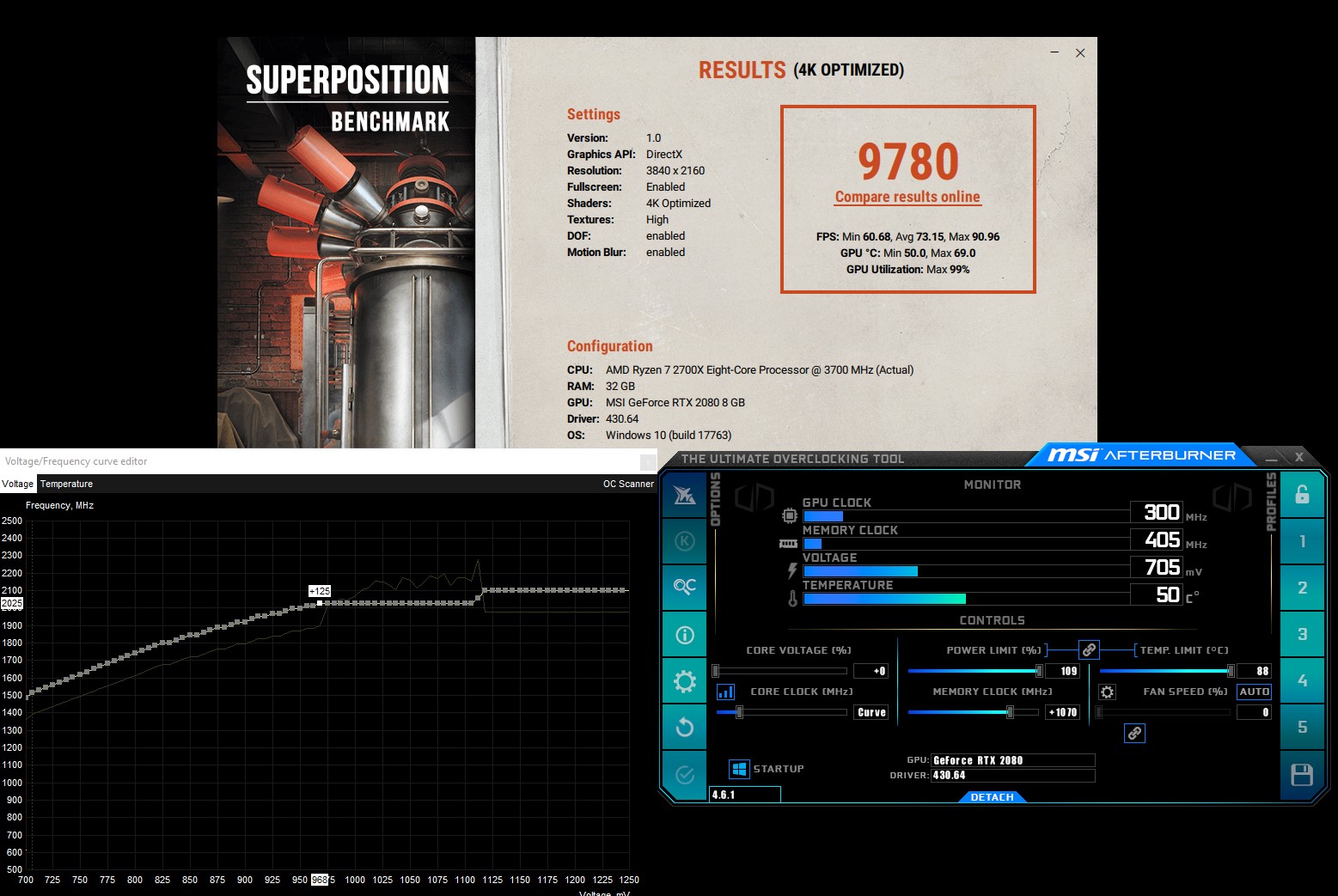Screen dimensions: 1338x896
Task: Click the Memory Clock slider handle
Action: click(x=1011, y=712)
